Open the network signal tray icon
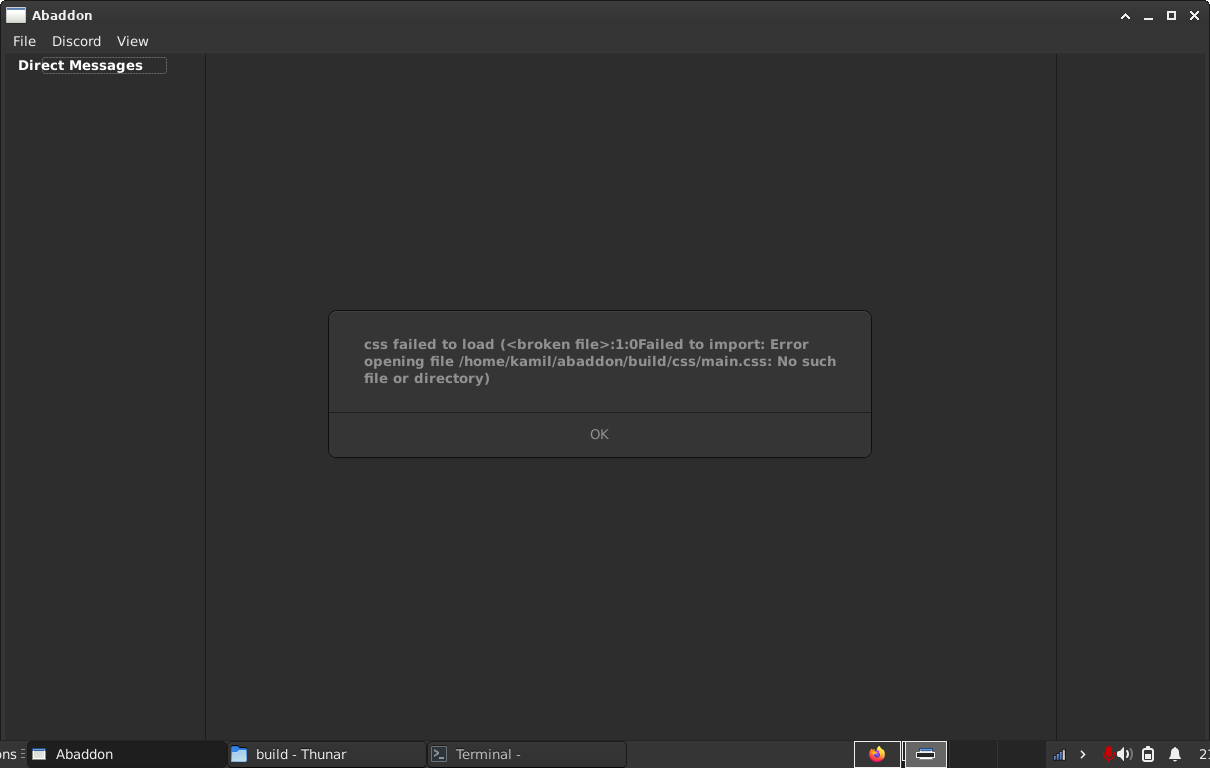 [x=1059, y=754]
